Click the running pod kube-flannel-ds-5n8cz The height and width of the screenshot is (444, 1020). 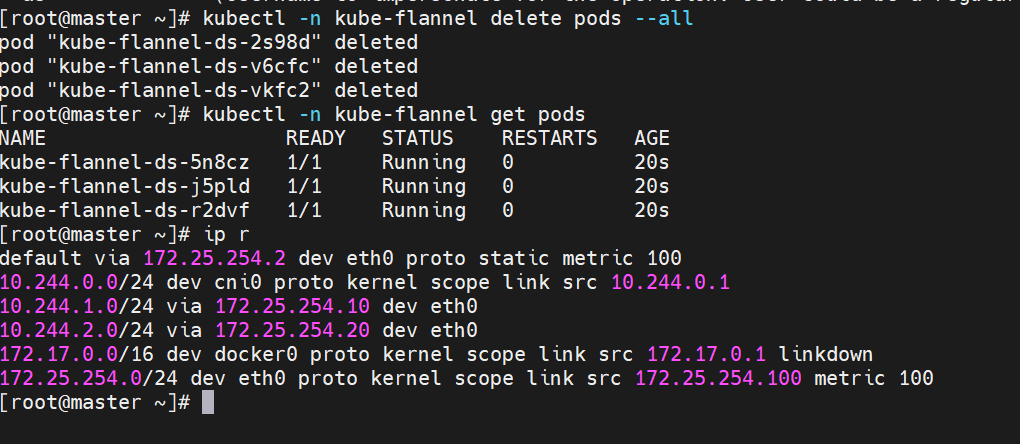pos(125,163)
